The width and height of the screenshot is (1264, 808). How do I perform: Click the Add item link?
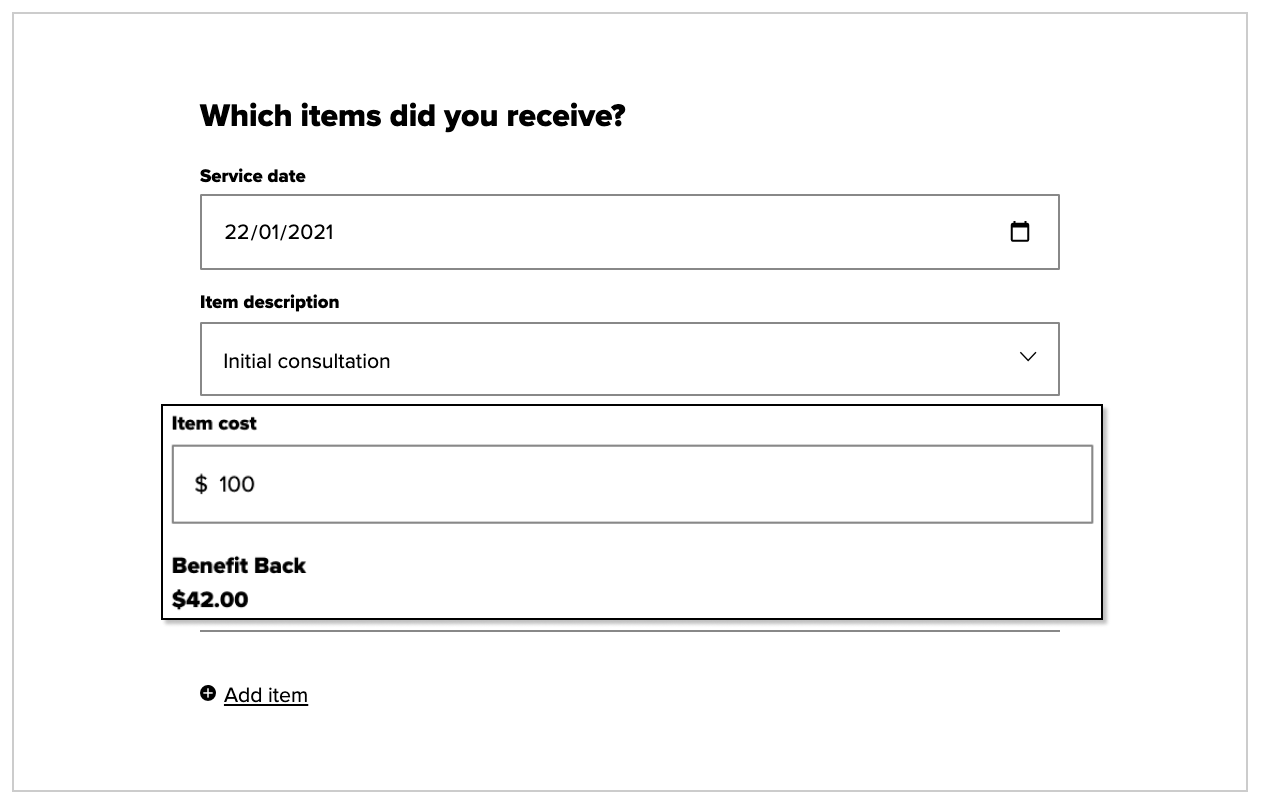point(266,695)
